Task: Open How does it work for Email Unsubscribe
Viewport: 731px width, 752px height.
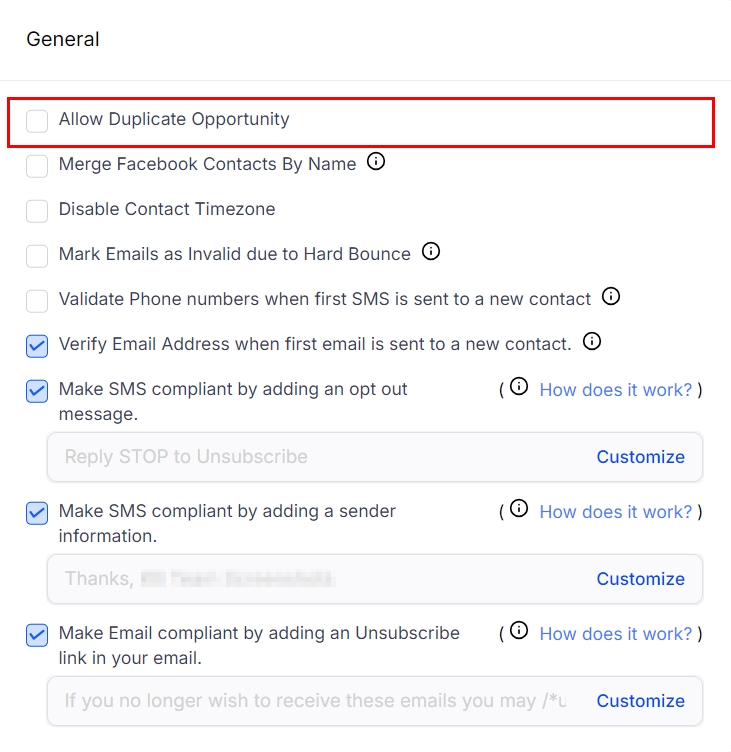Action: point(615,634)
